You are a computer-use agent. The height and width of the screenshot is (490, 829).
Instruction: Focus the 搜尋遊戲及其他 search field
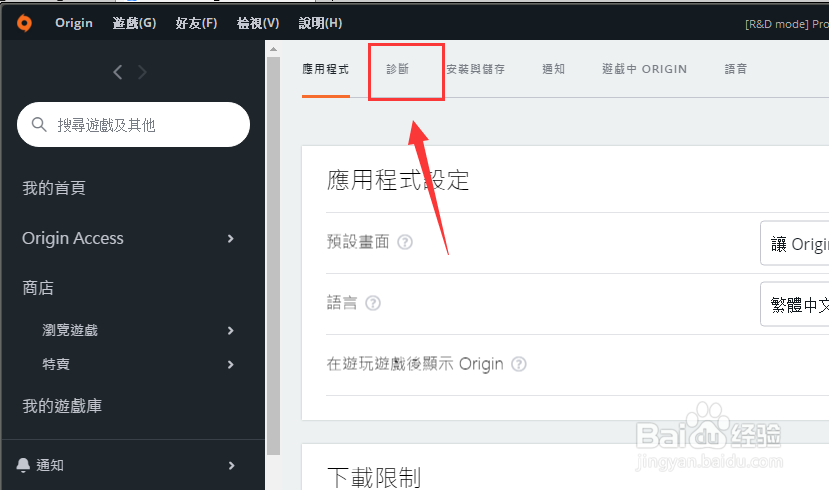point(133,125)
